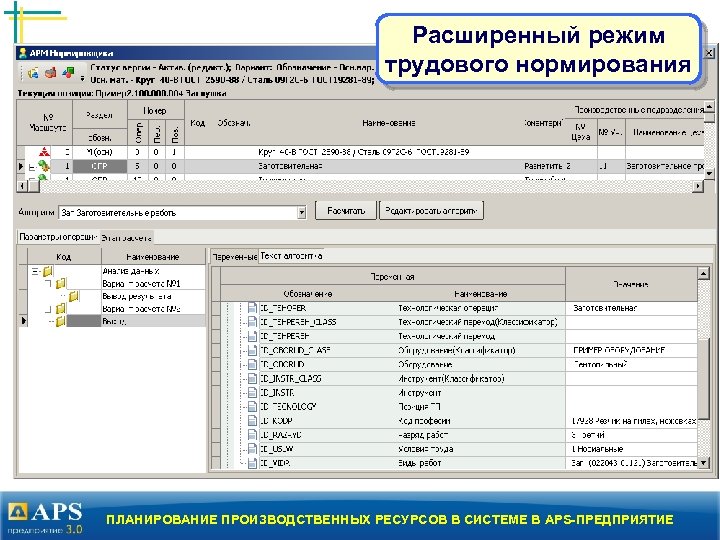The image size is (720, 540).
Task: Click the folder icon of Вариант просчета №1
Action: (61, 284)
